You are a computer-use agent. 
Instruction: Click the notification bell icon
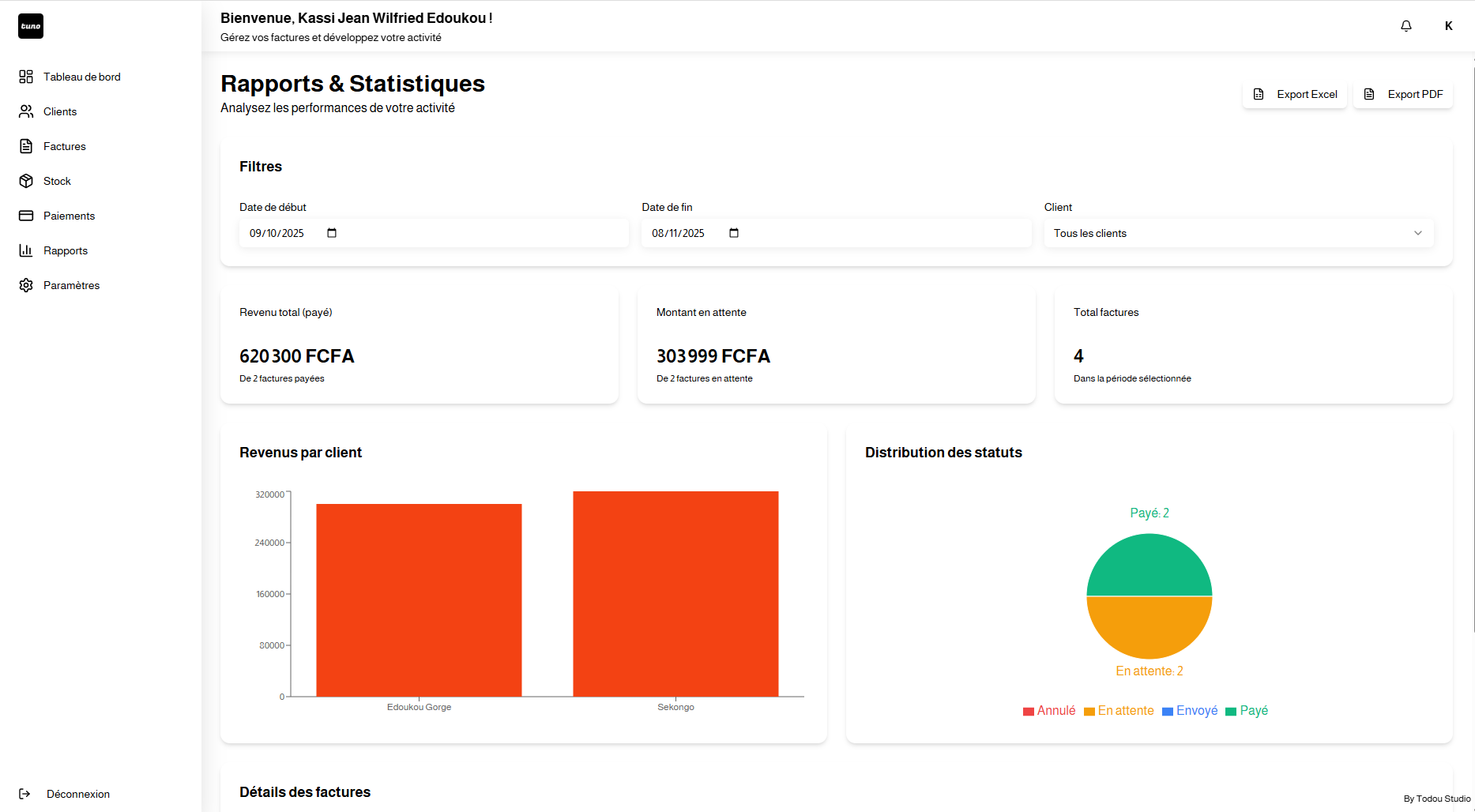point(1405,26)
